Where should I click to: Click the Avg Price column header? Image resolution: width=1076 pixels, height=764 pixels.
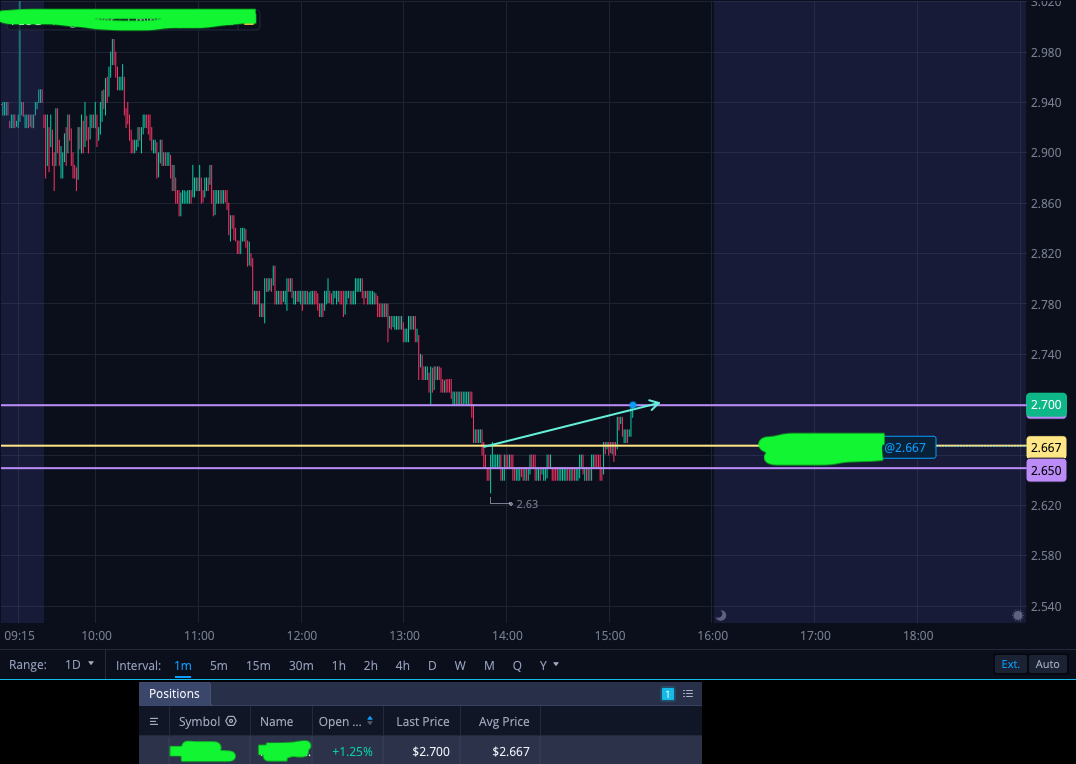pos(504,721)
